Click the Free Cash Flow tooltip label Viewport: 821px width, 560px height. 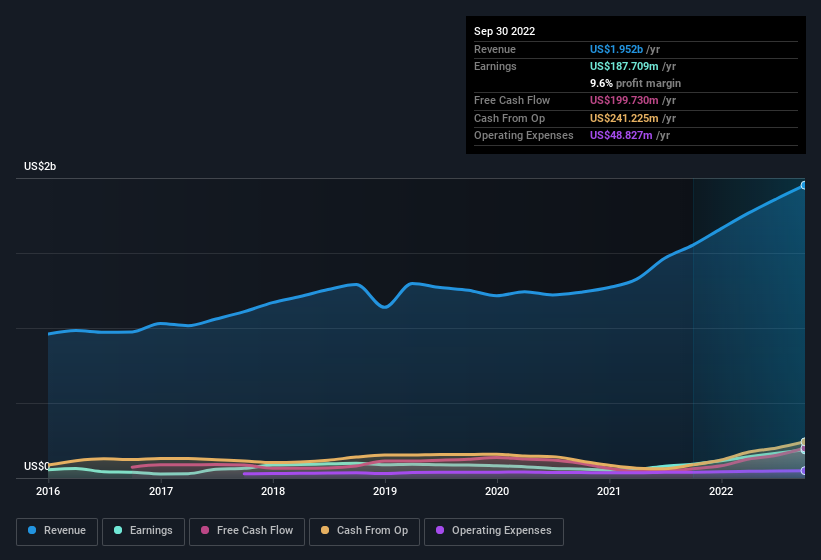tap(512, 100)
